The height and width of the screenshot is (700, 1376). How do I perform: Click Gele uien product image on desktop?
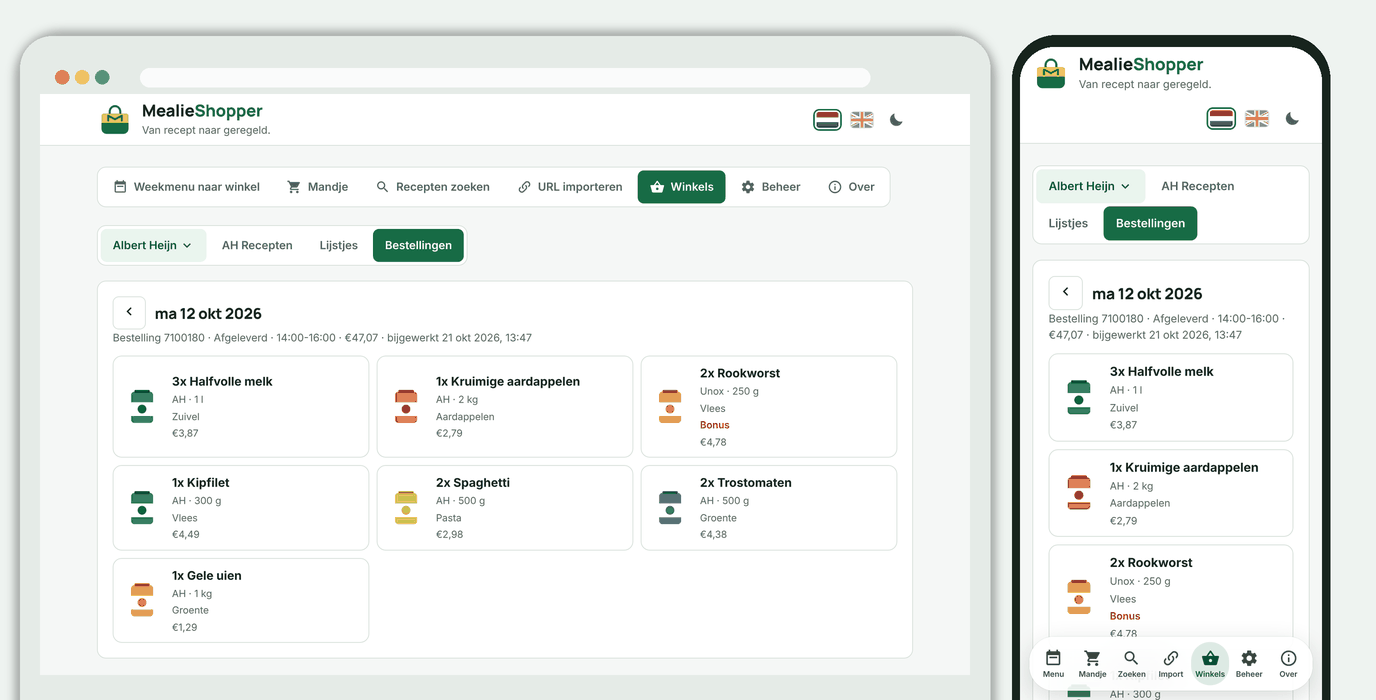tap(142, 600)
